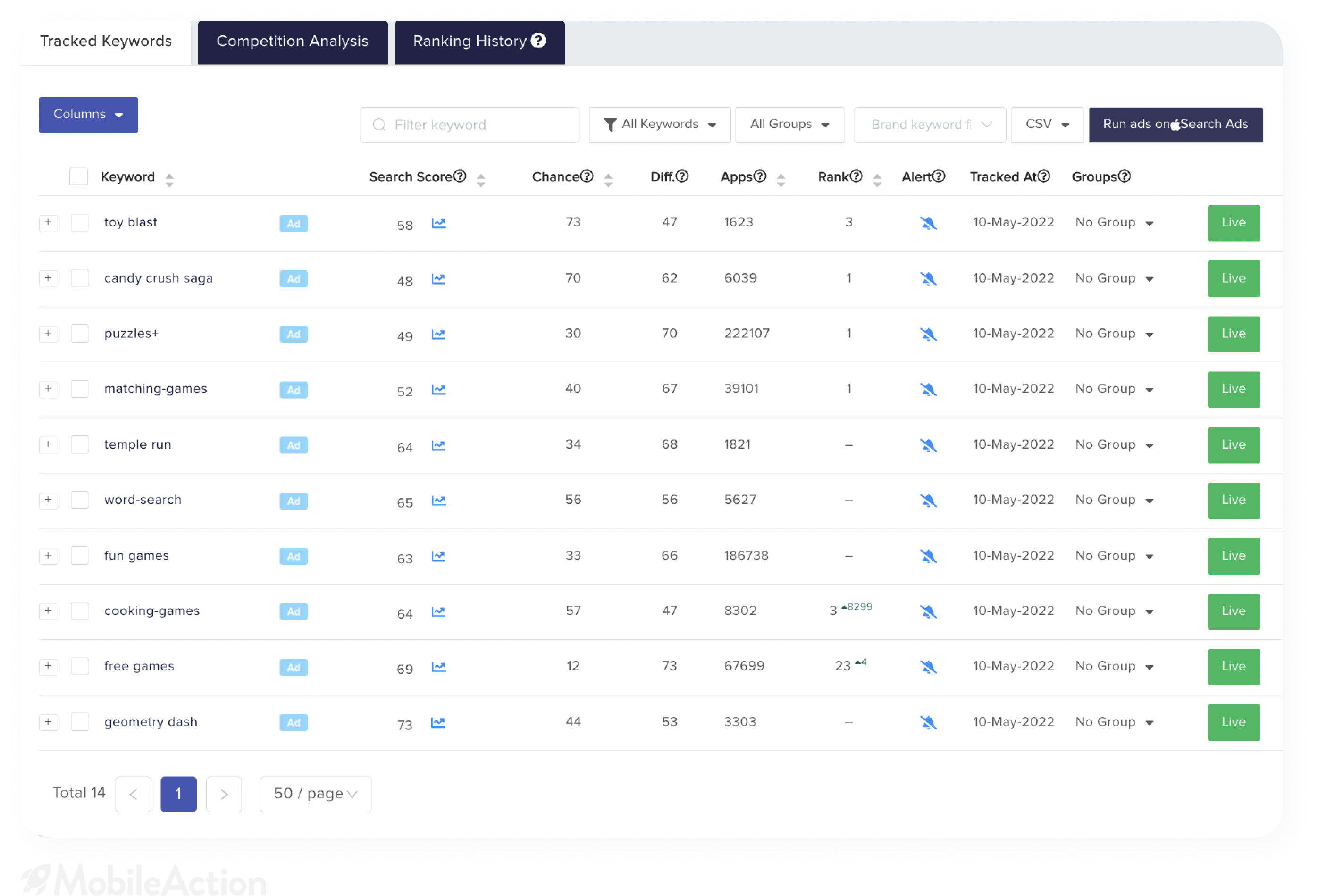
Task: Open search score chart for geometry dash
Action: click(438, 722)
